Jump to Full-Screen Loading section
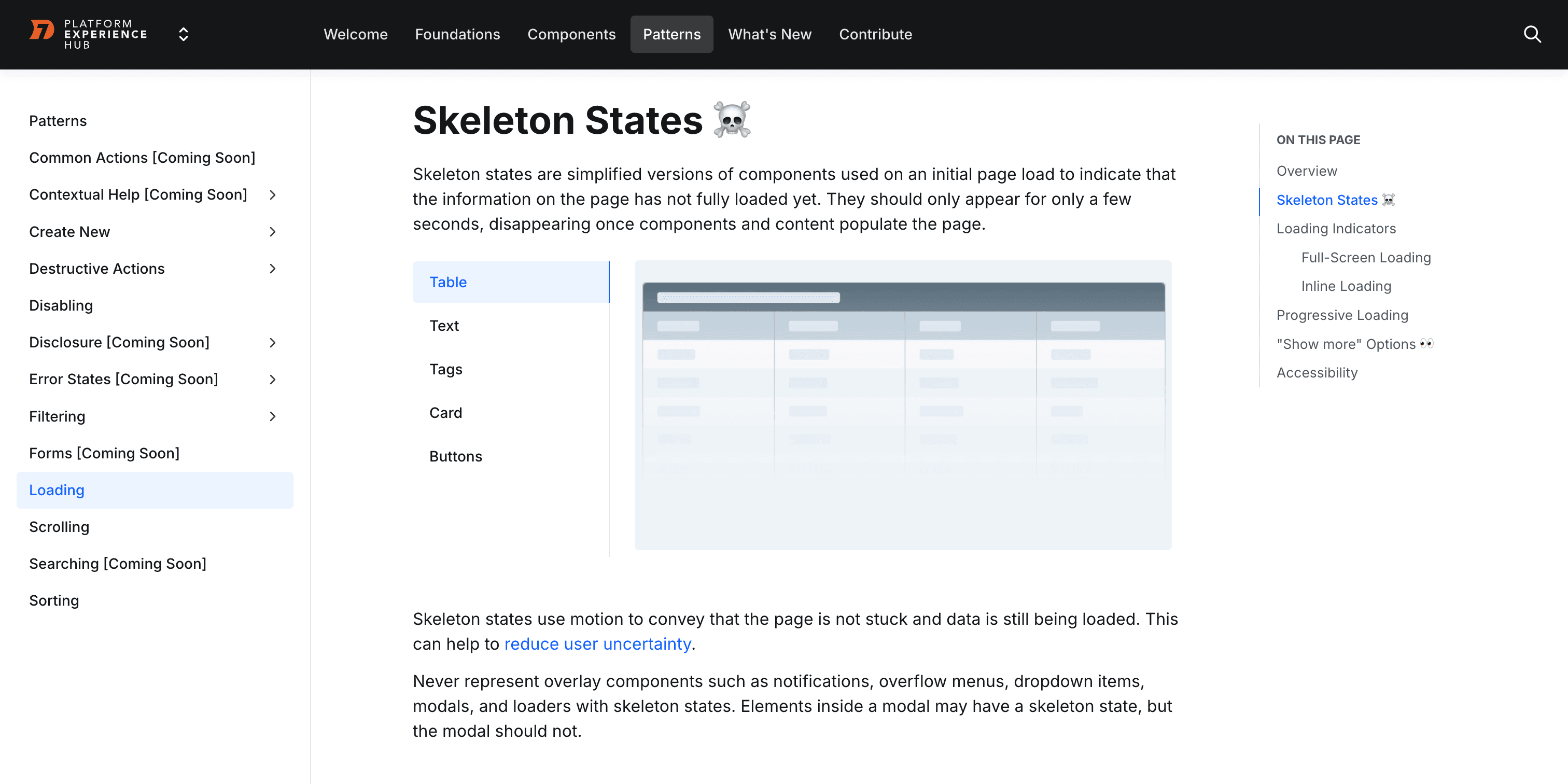 tap(1366, 258)
